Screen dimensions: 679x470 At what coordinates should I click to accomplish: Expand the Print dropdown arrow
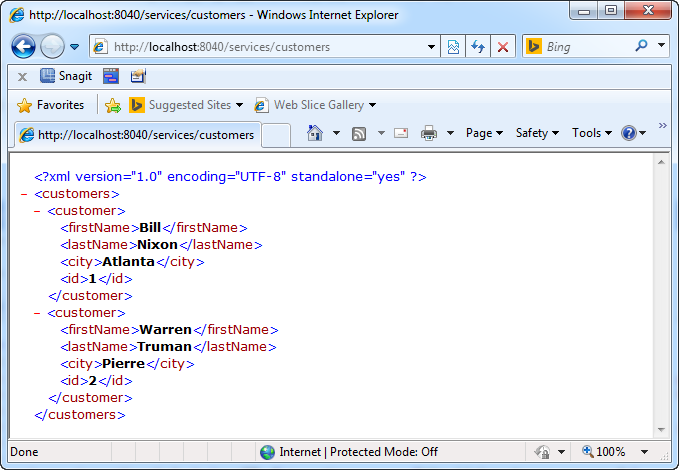(450, 133)
